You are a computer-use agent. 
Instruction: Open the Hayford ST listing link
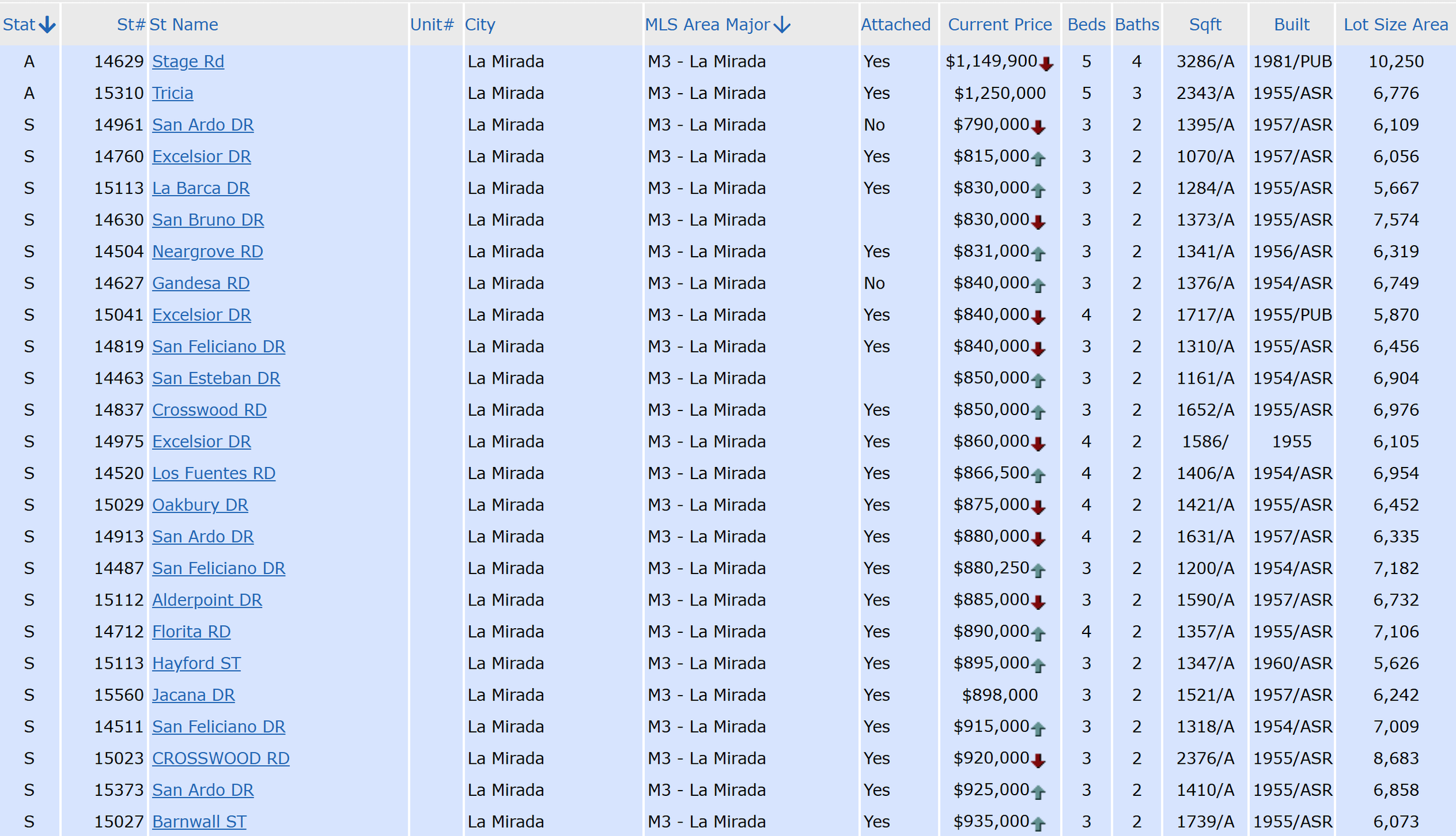coord(196,663)
